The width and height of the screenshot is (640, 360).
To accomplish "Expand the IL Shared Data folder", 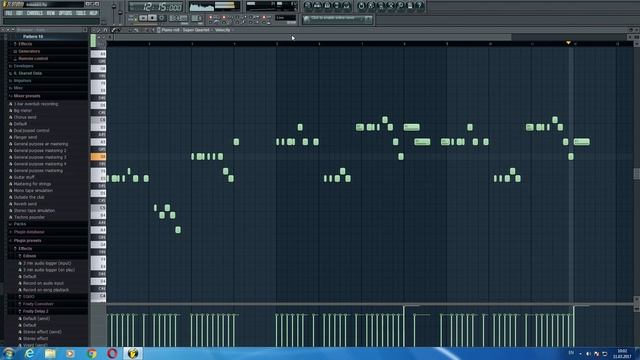I will tap(28, 73).
